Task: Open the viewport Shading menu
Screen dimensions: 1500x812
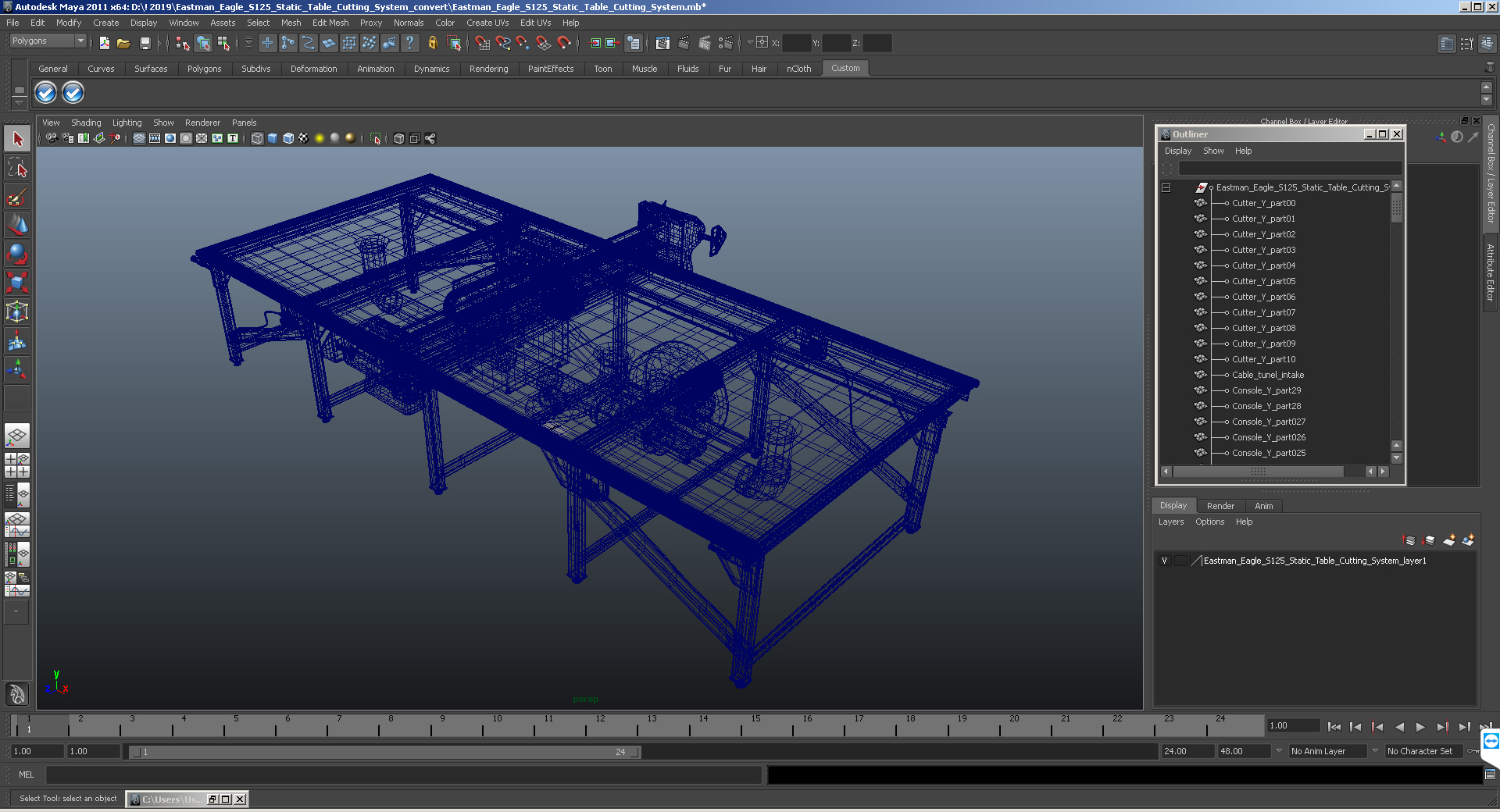Action: (86, 123)
